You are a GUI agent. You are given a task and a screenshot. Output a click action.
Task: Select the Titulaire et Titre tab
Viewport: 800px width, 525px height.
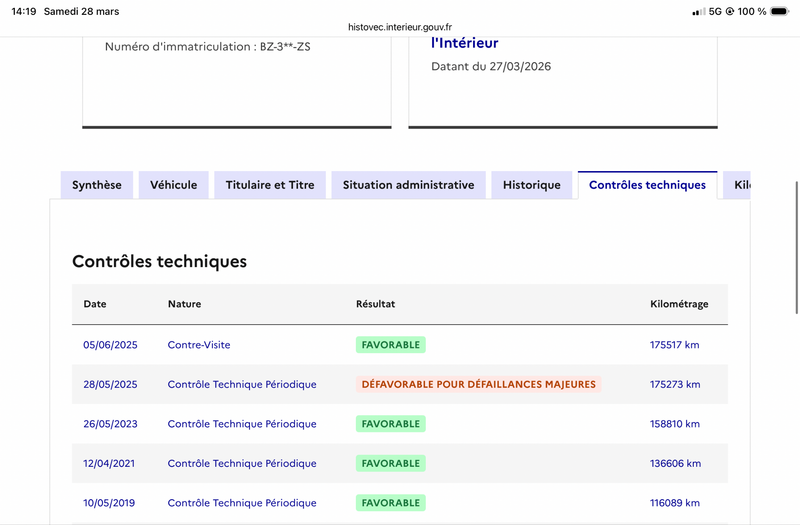pos(270,185)
